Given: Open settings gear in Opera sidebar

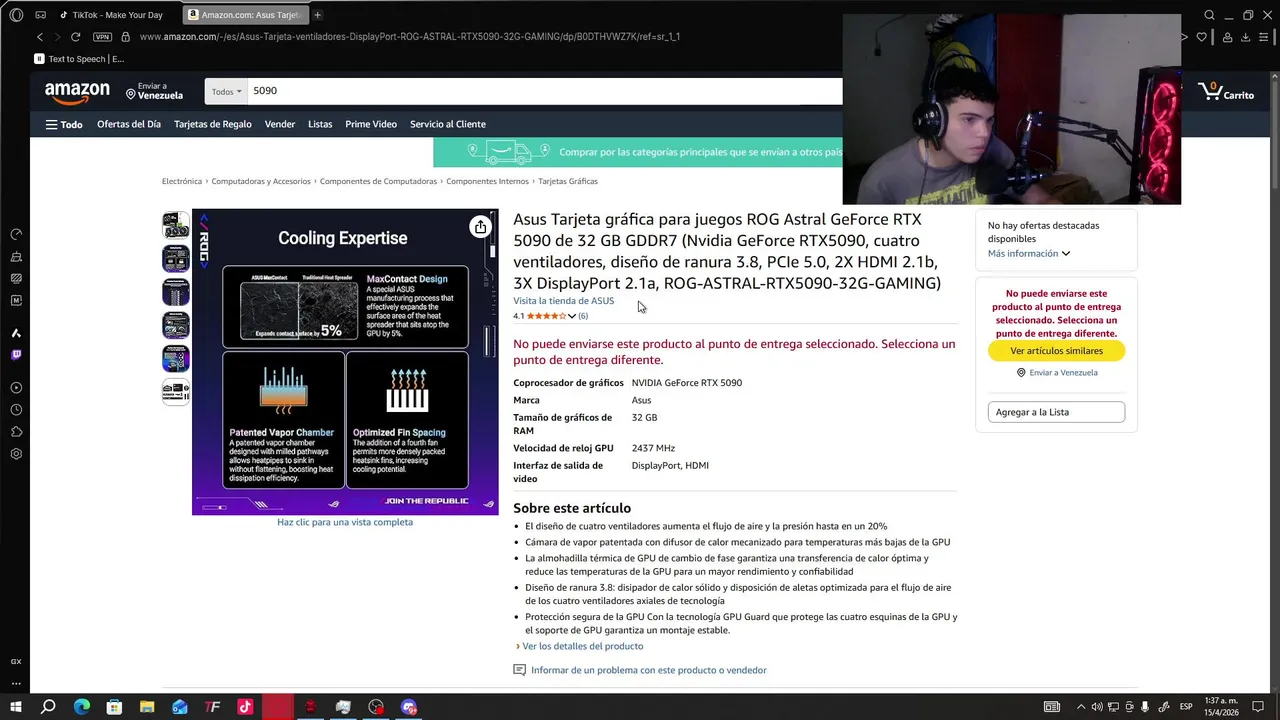Looking at the screenshot, I should (16, 454).
